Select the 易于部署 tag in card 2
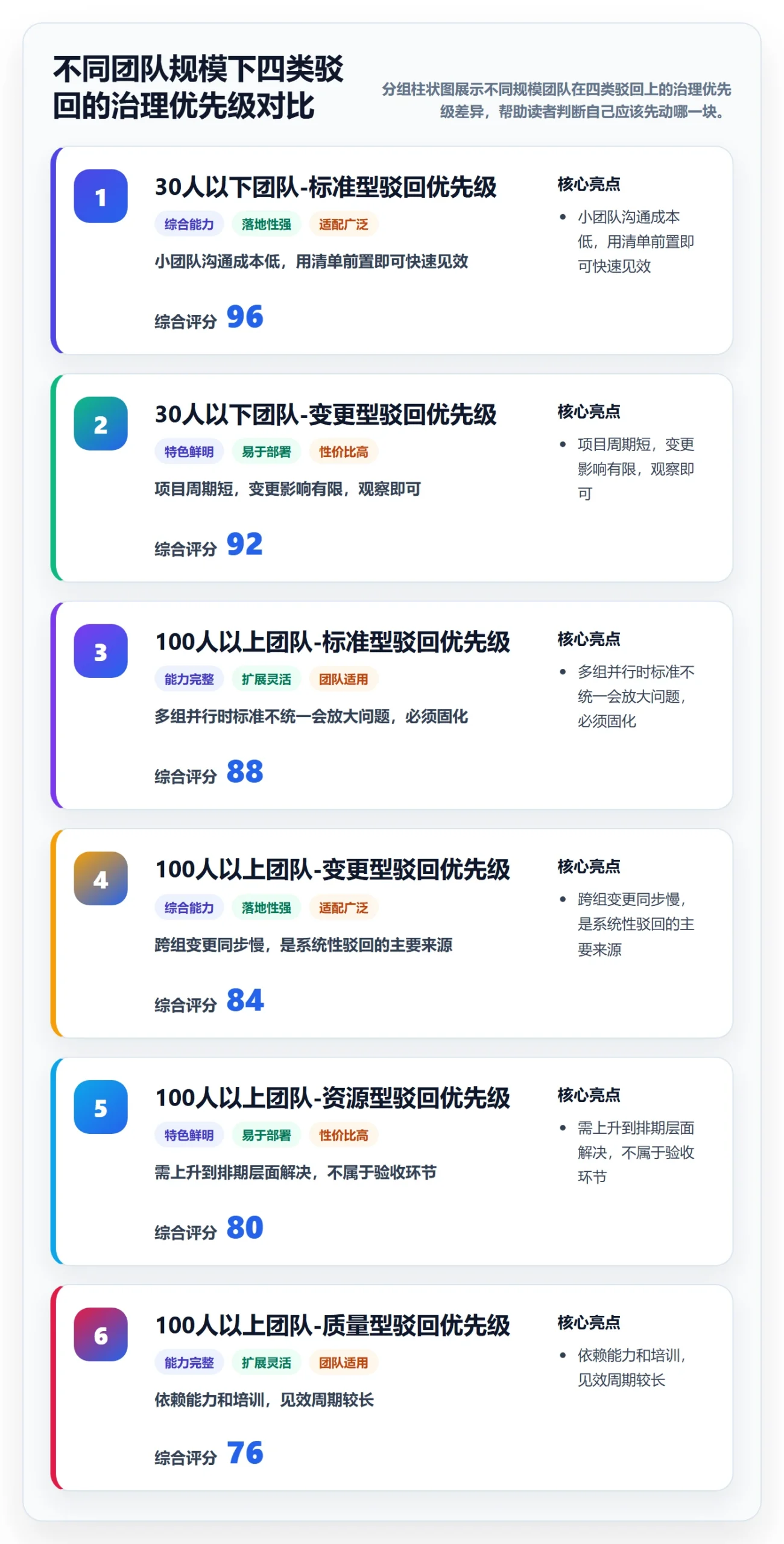 click(x=267, y=451)
